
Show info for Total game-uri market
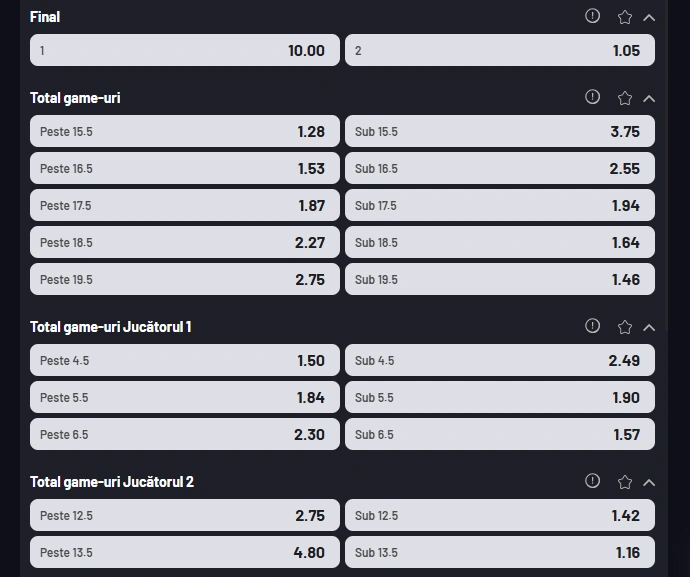pyautogui.click(x=592, y=96)
